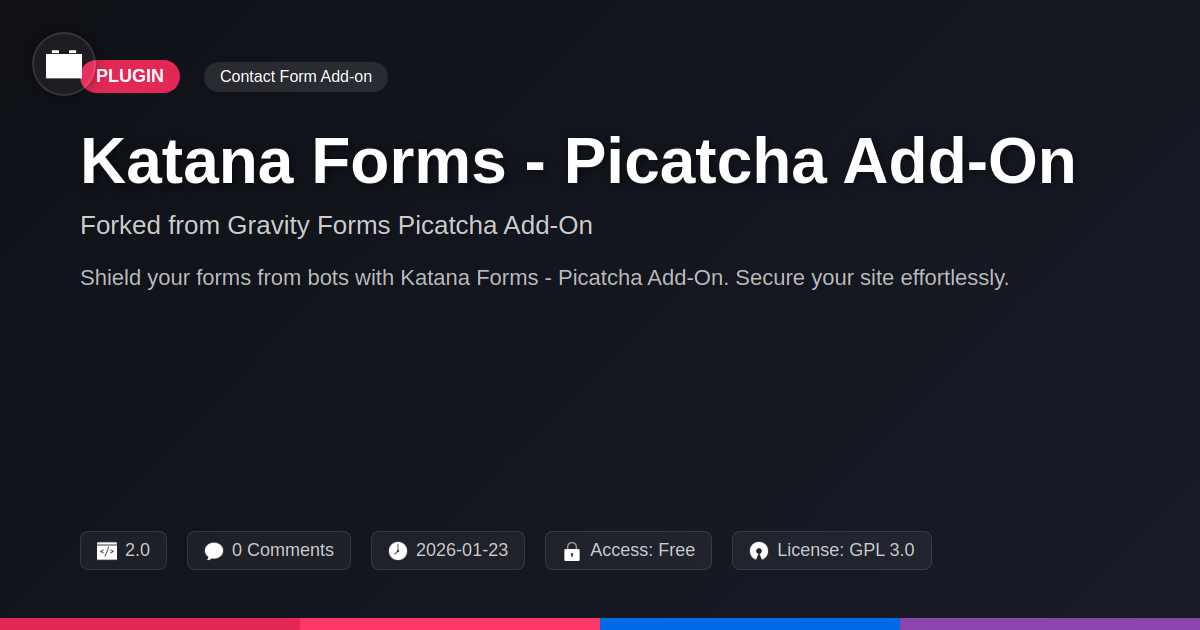1200x630 pixels.
Task: Click the padlock access icon
Action: click(572, 551)
